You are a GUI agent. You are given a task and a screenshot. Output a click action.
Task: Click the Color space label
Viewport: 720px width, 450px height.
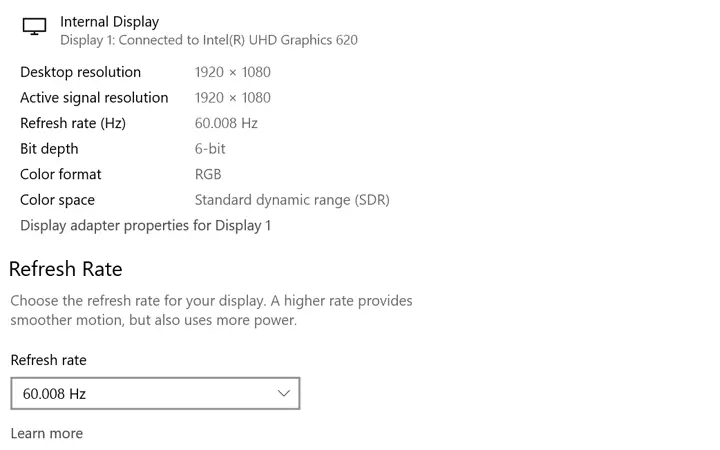[57, 200]
